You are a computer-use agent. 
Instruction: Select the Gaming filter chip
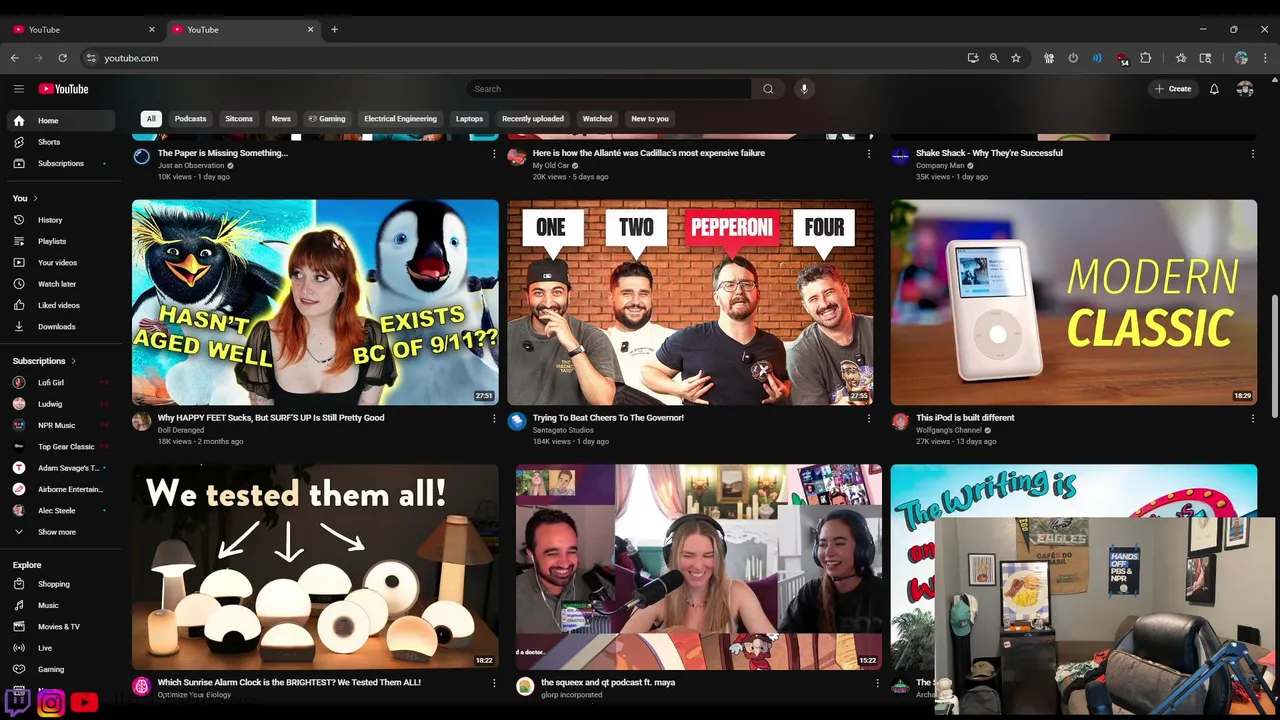tap(327, 118)
